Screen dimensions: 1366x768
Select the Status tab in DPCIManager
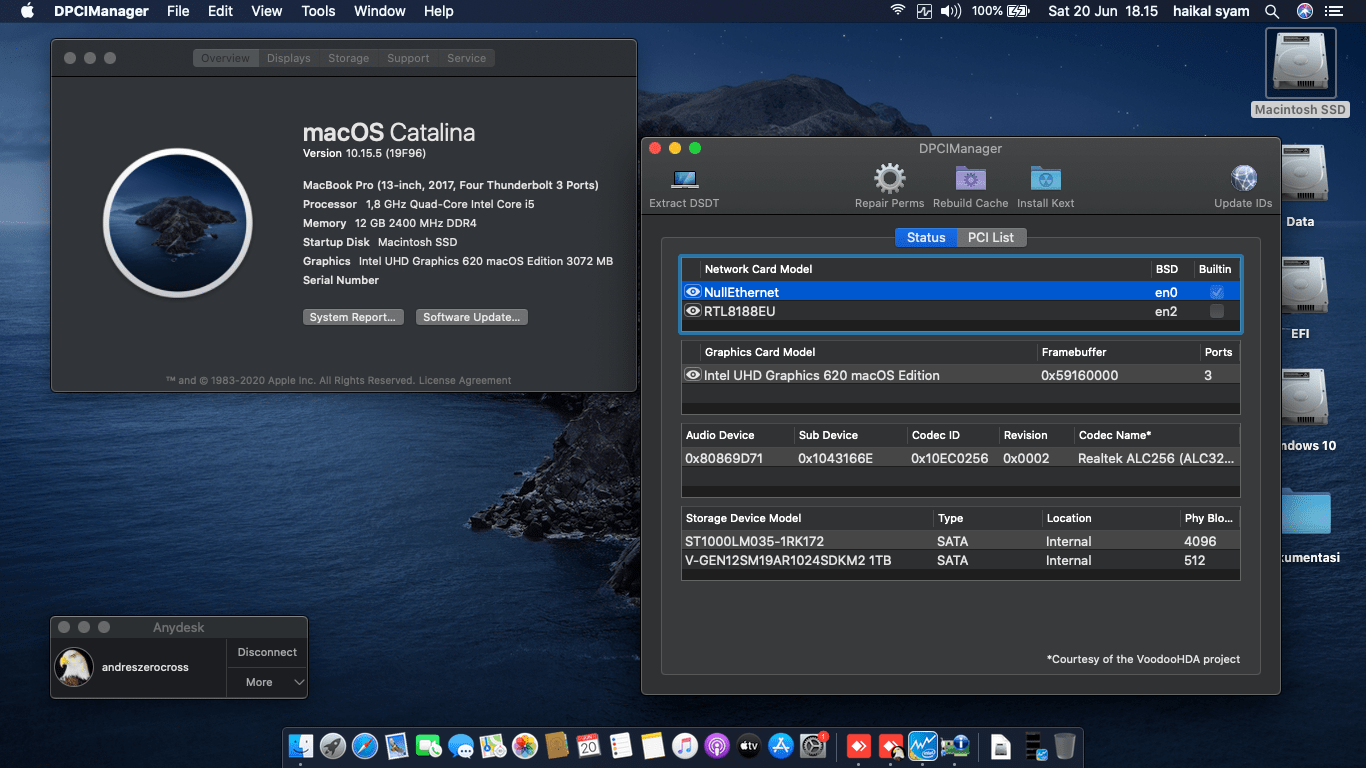pyautogui.click(x=926, y=237)
